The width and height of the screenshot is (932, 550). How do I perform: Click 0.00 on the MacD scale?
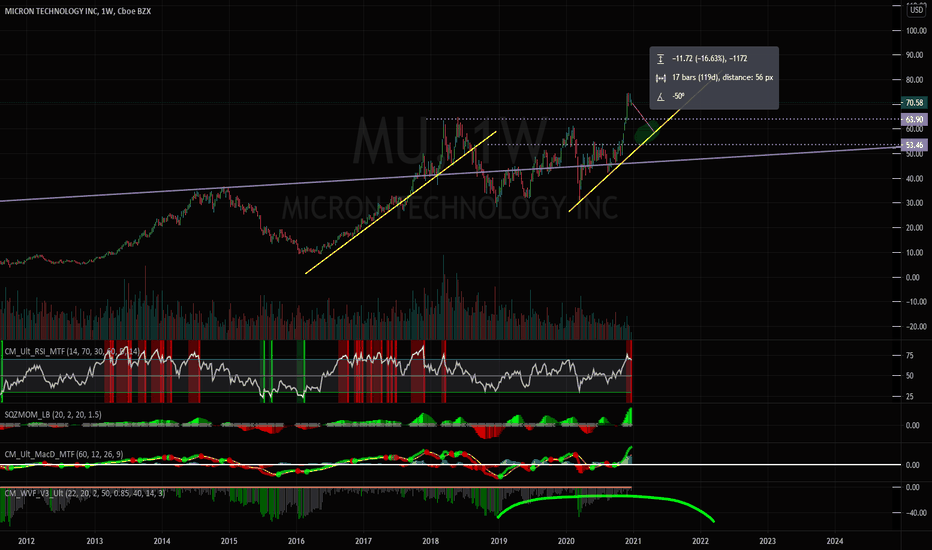tap(912, 465)
